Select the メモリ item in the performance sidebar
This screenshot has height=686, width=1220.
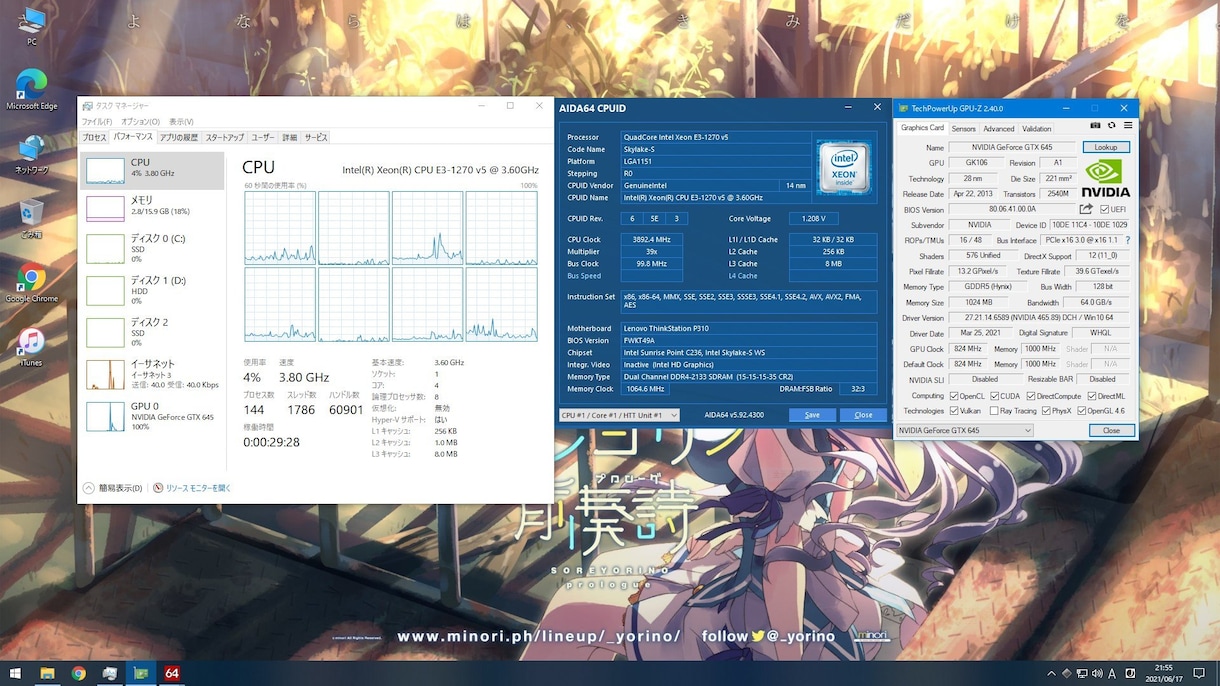(x=152, y=206)
